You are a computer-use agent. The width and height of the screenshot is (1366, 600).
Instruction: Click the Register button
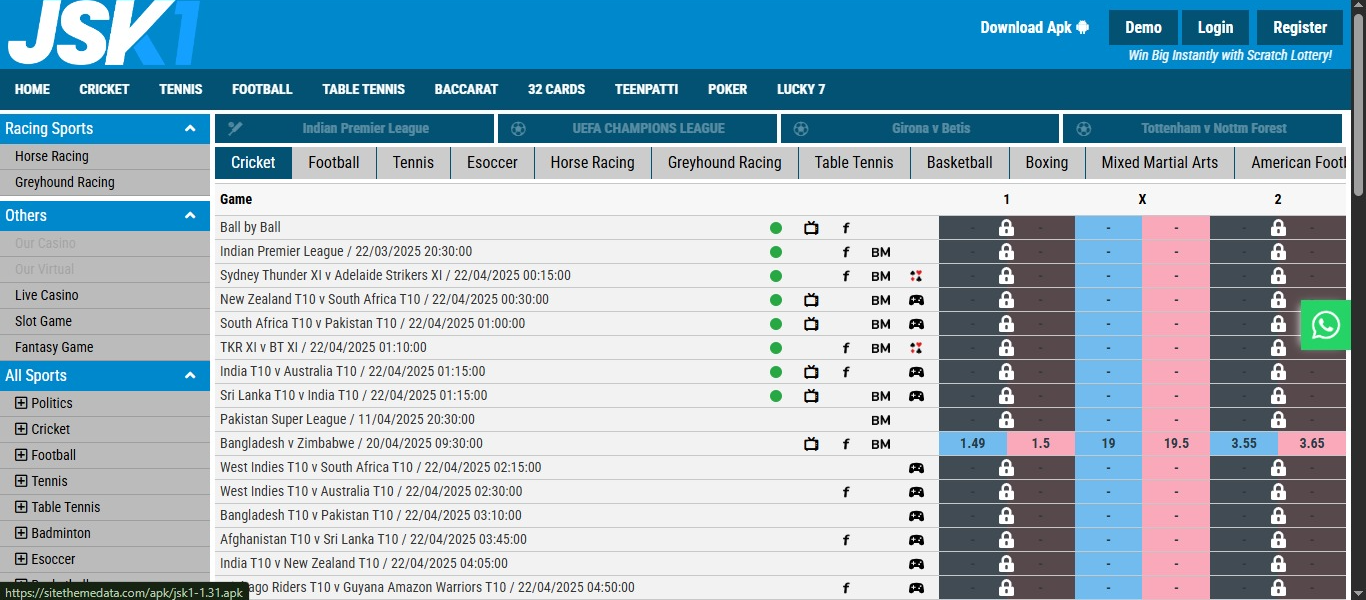1300,28
